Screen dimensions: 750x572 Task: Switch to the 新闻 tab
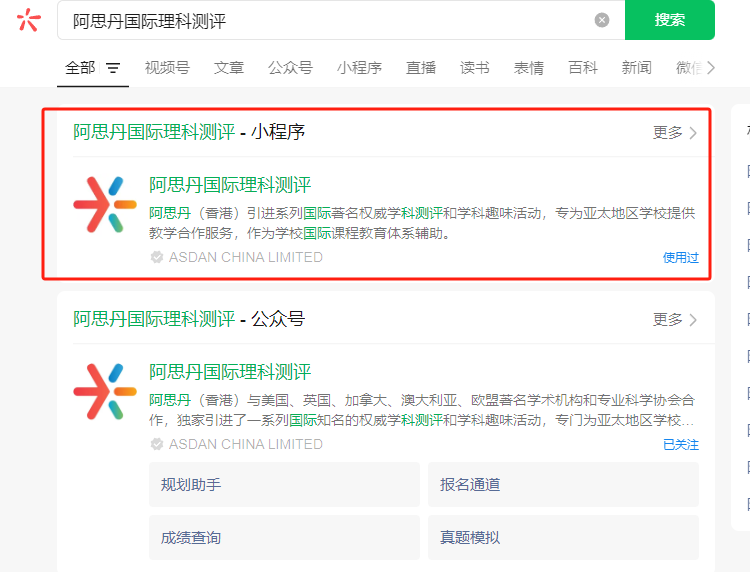636,68
